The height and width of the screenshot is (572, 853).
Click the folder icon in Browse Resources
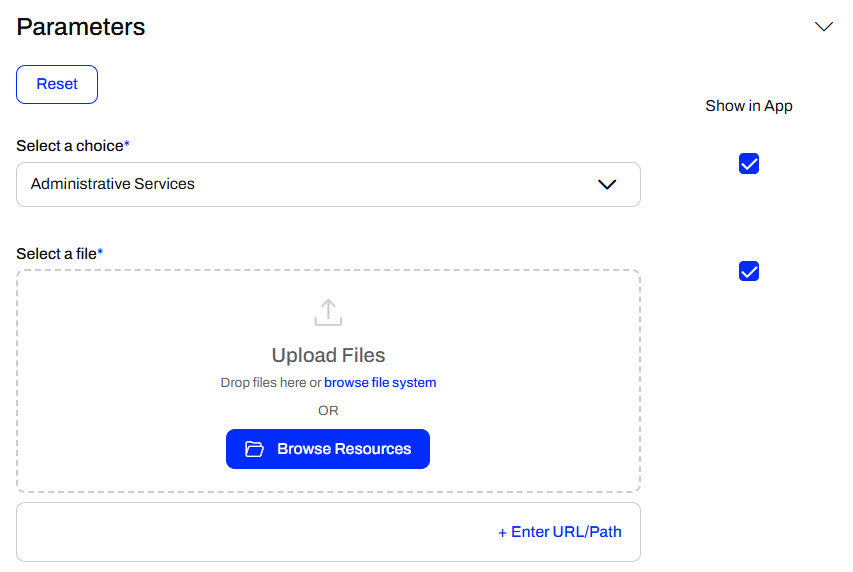coord(255,450)
